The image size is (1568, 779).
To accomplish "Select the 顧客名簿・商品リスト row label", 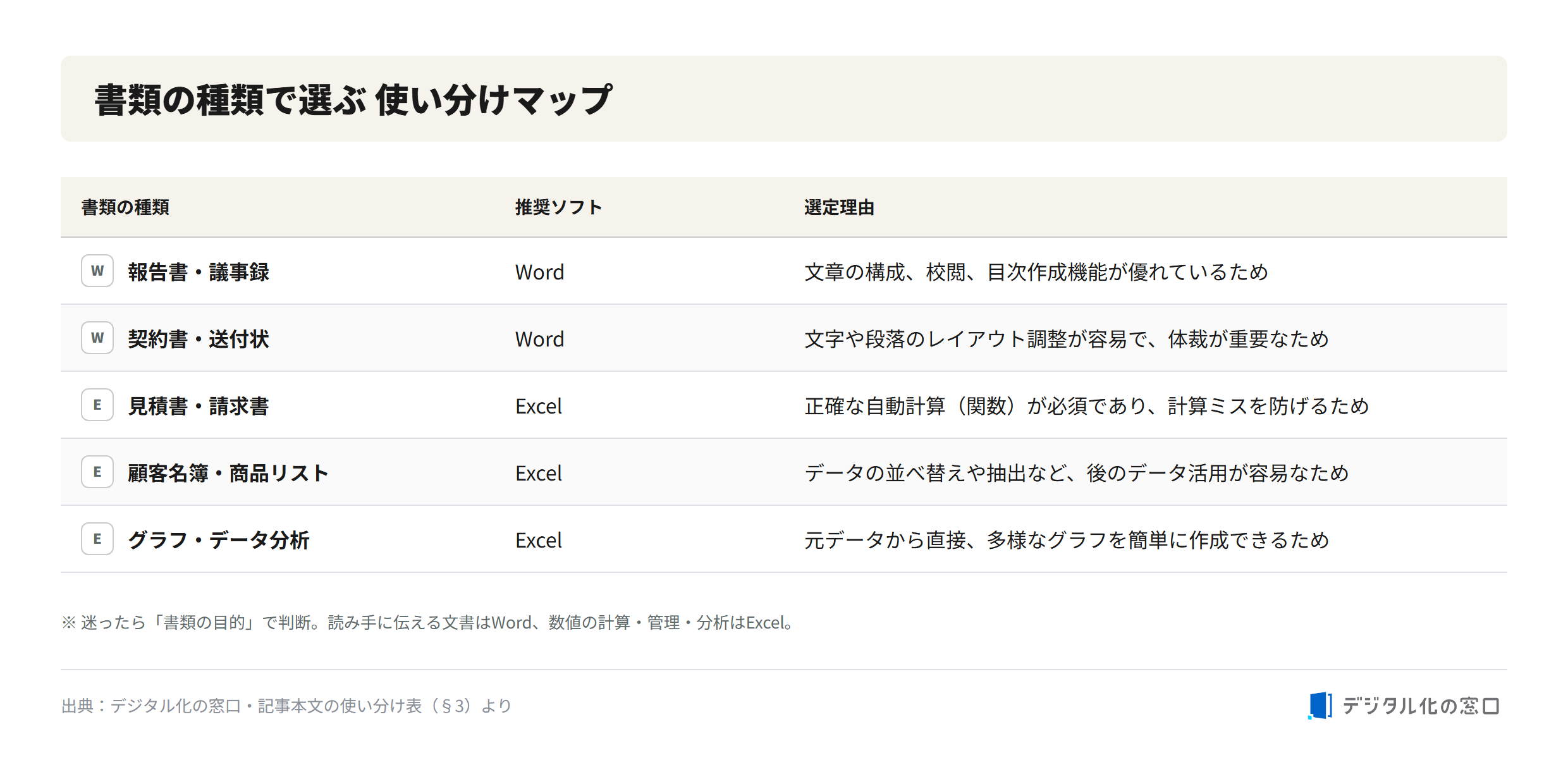I will [228, 473].
